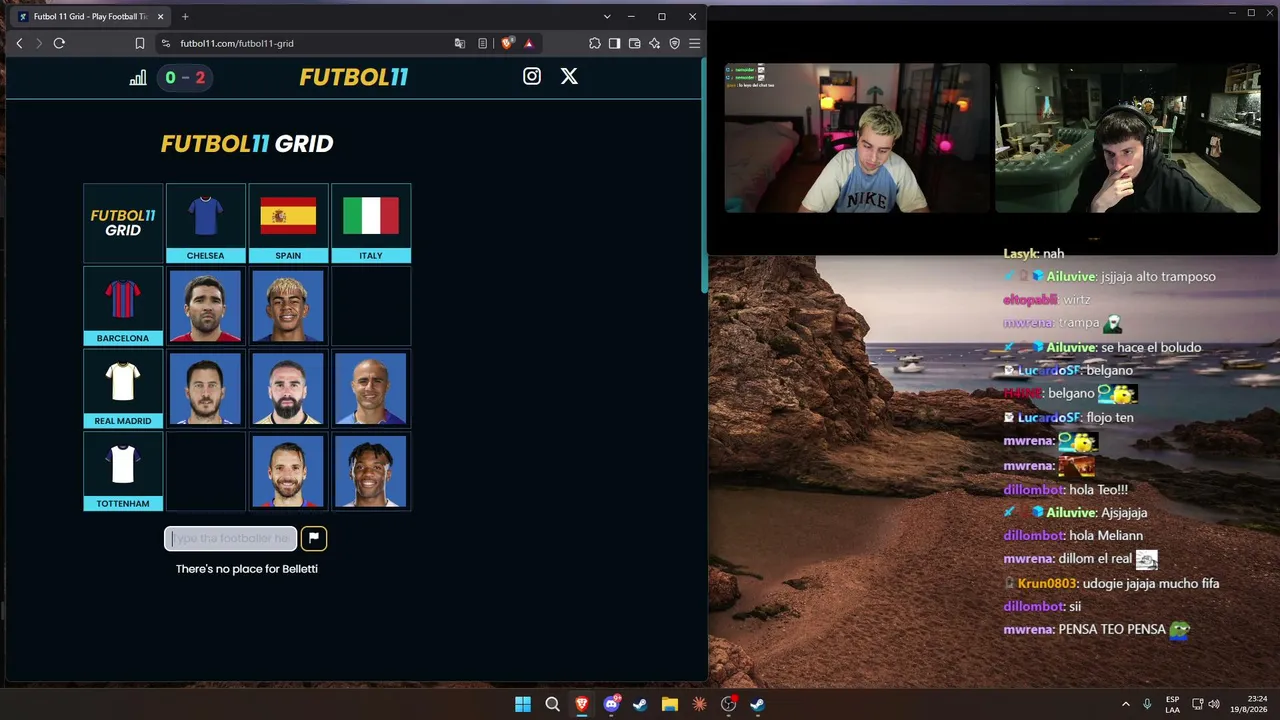
Task: Show hidden system tray icons
Action: (x=1125, y=704)
